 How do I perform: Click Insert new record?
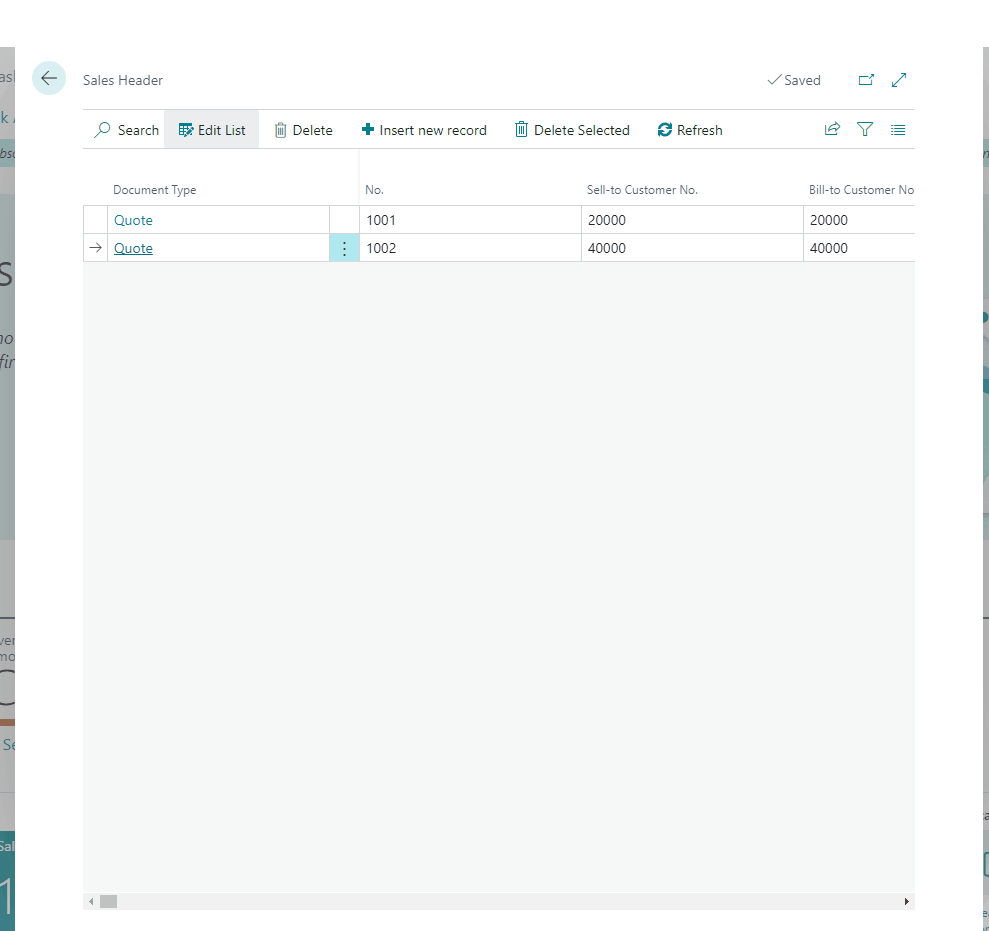point(424,130)
